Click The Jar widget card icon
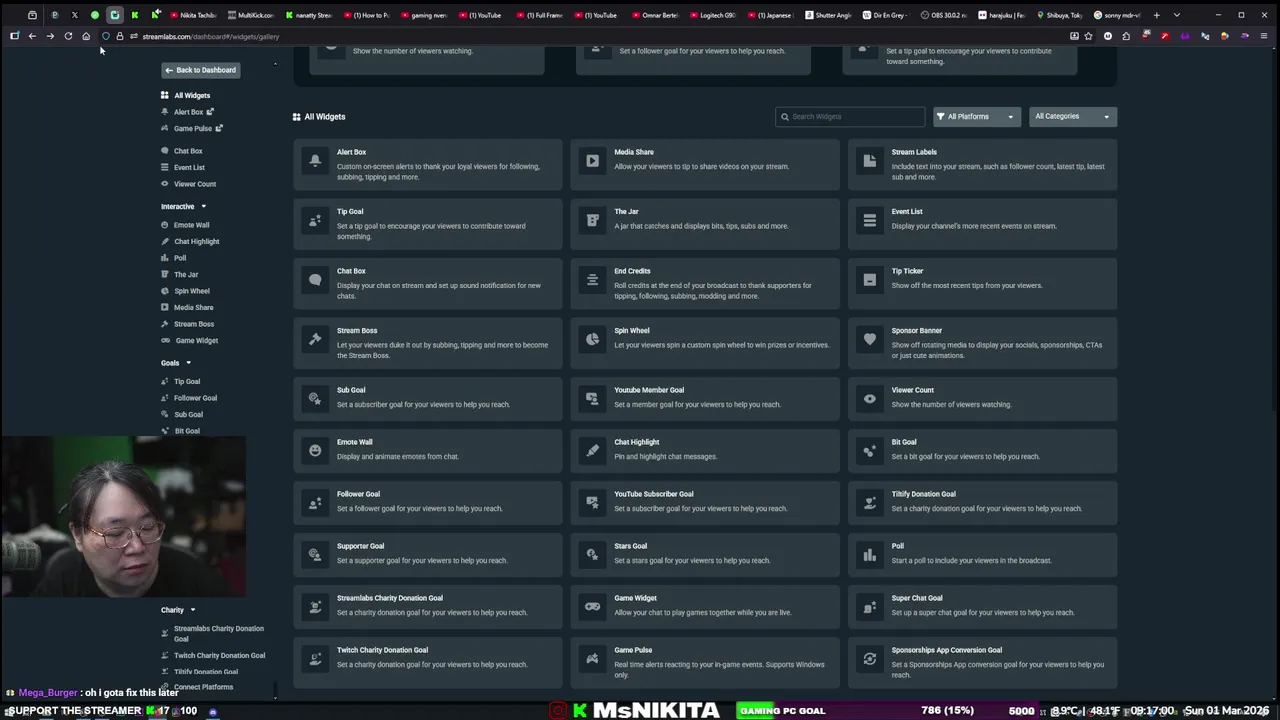1280x720 pixels. pos(592,220)
